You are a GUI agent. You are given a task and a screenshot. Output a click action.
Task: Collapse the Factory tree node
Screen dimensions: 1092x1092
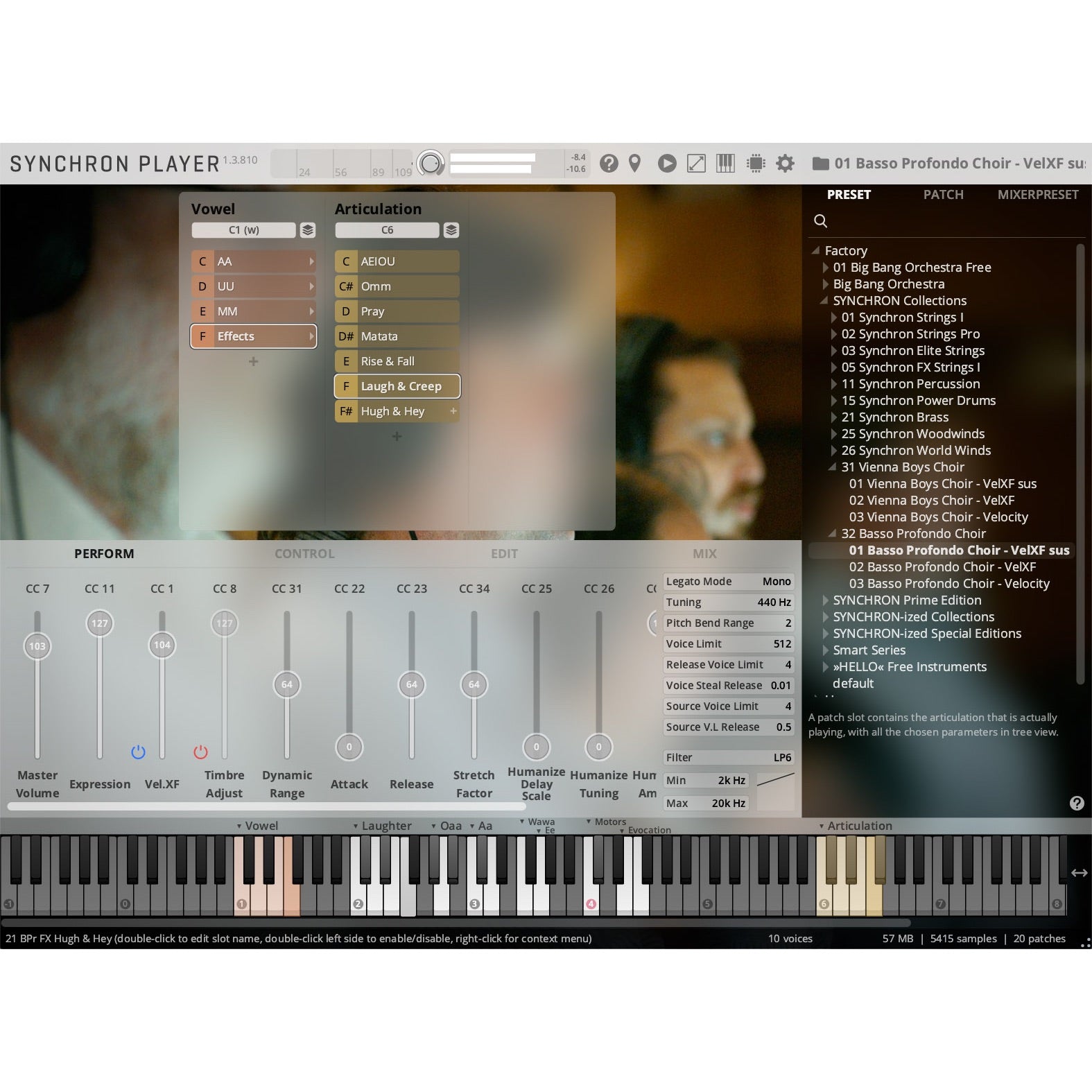[x=816, y=250]
